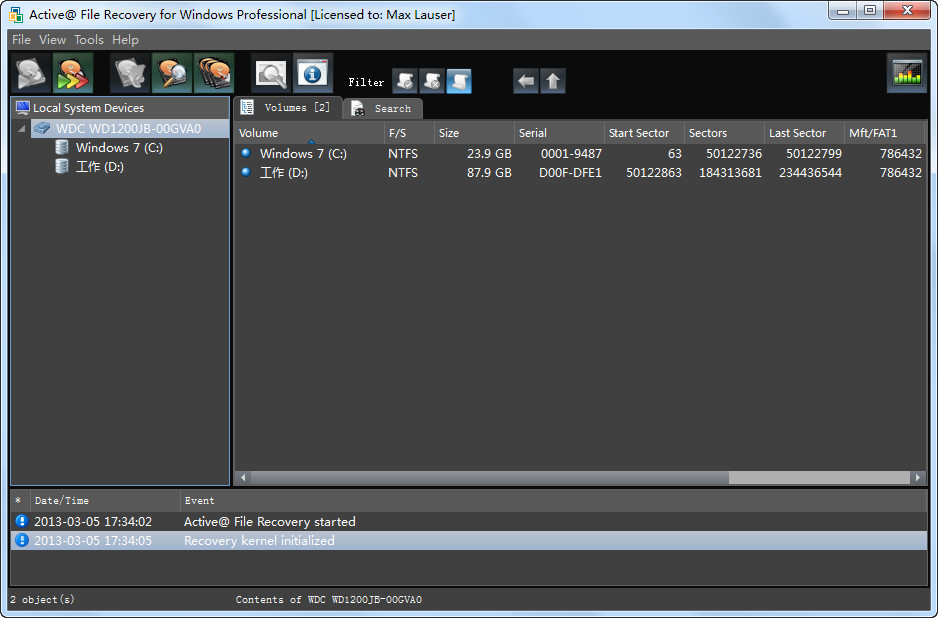Click the 184313681 sectors cell
938x618 pixels.
[x=730, y=173]
